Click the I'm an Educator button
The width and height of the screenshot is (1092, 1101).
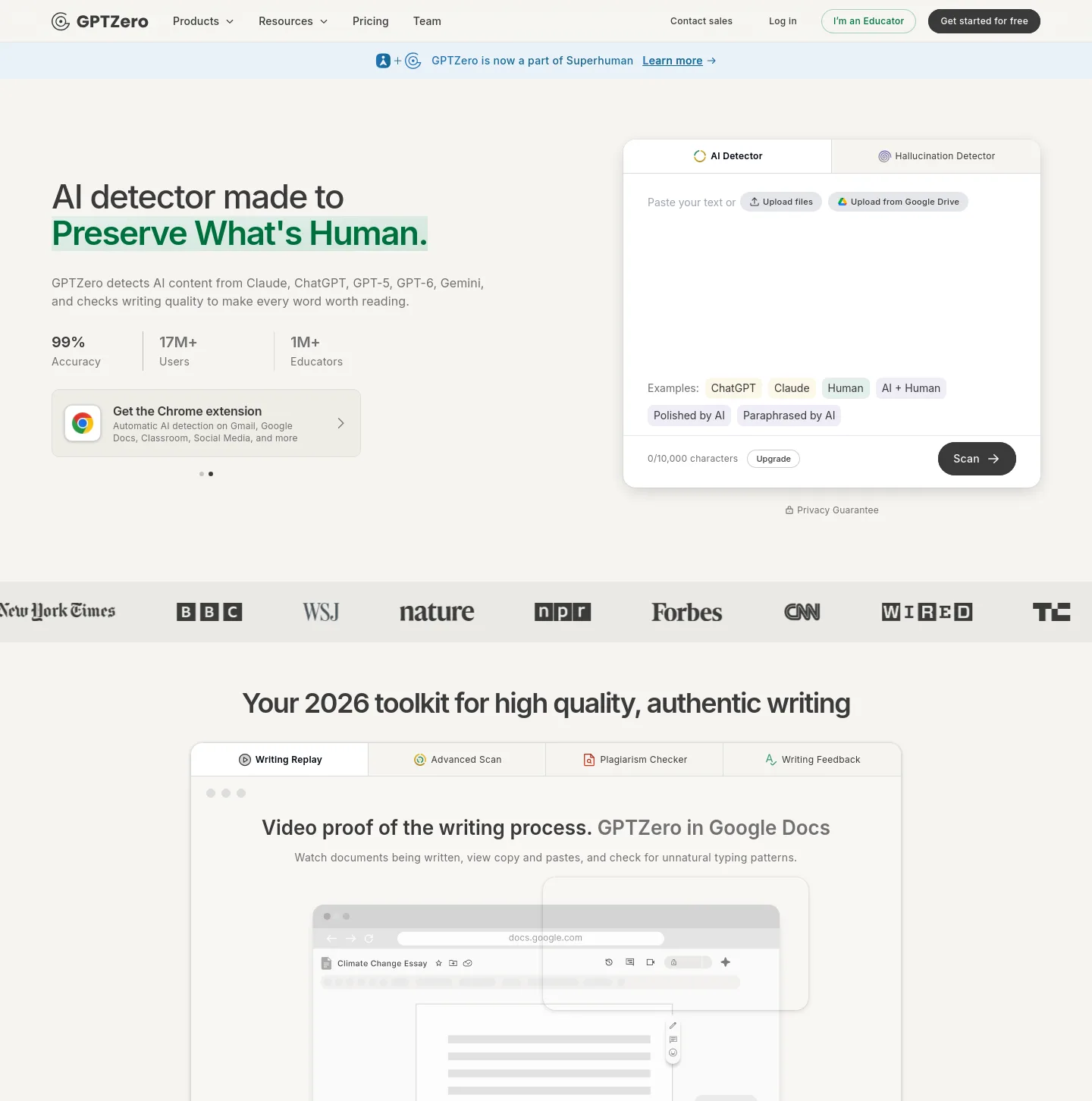(x=868, y=21)
